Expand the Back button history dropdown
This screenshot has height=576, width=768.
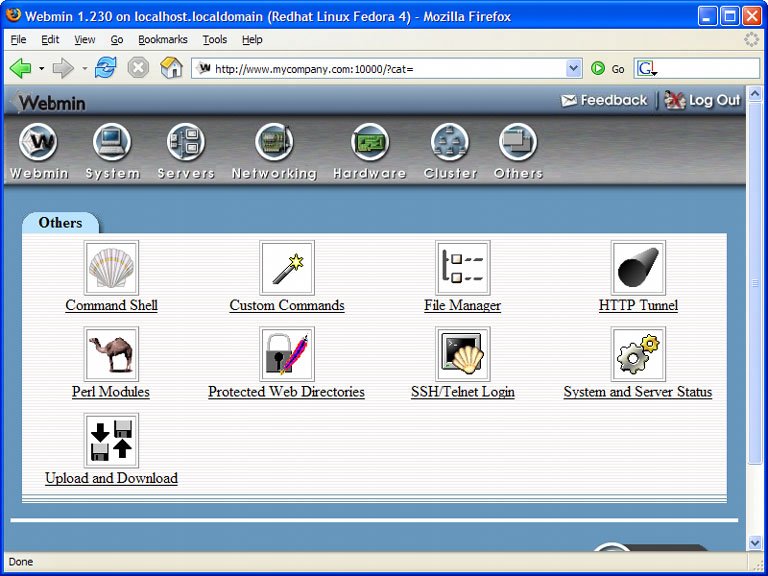(41, 69)
